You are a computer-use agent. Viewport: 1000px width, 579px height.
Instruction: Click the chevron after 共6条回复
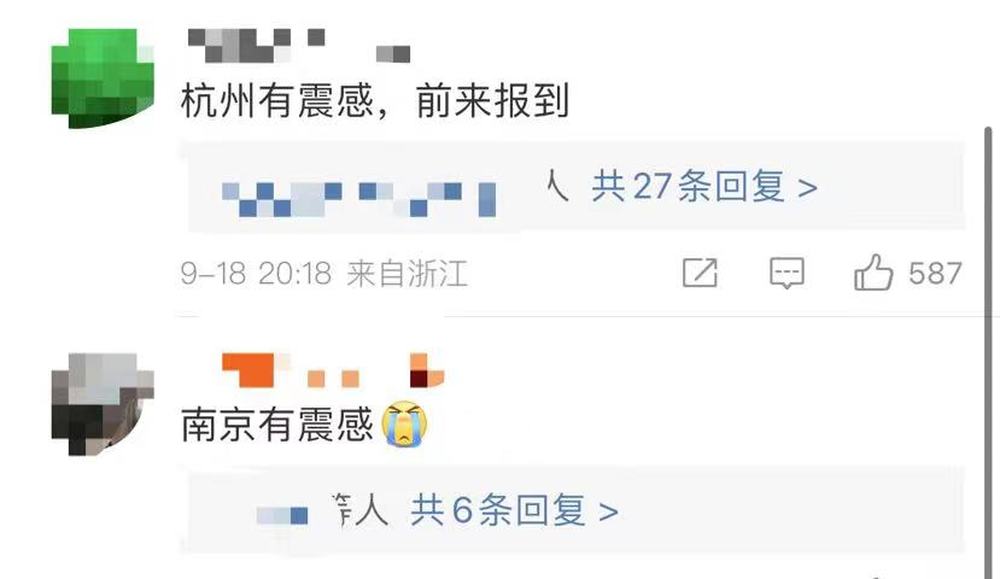click(608, 511)
